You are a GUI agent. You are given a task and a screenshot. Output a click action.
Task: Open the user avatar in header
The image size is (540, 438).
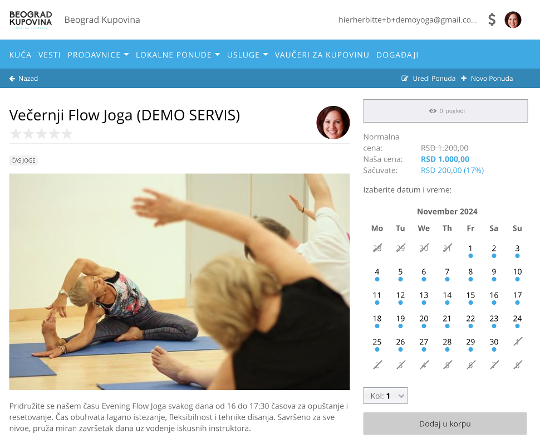(x=513, y=20)
